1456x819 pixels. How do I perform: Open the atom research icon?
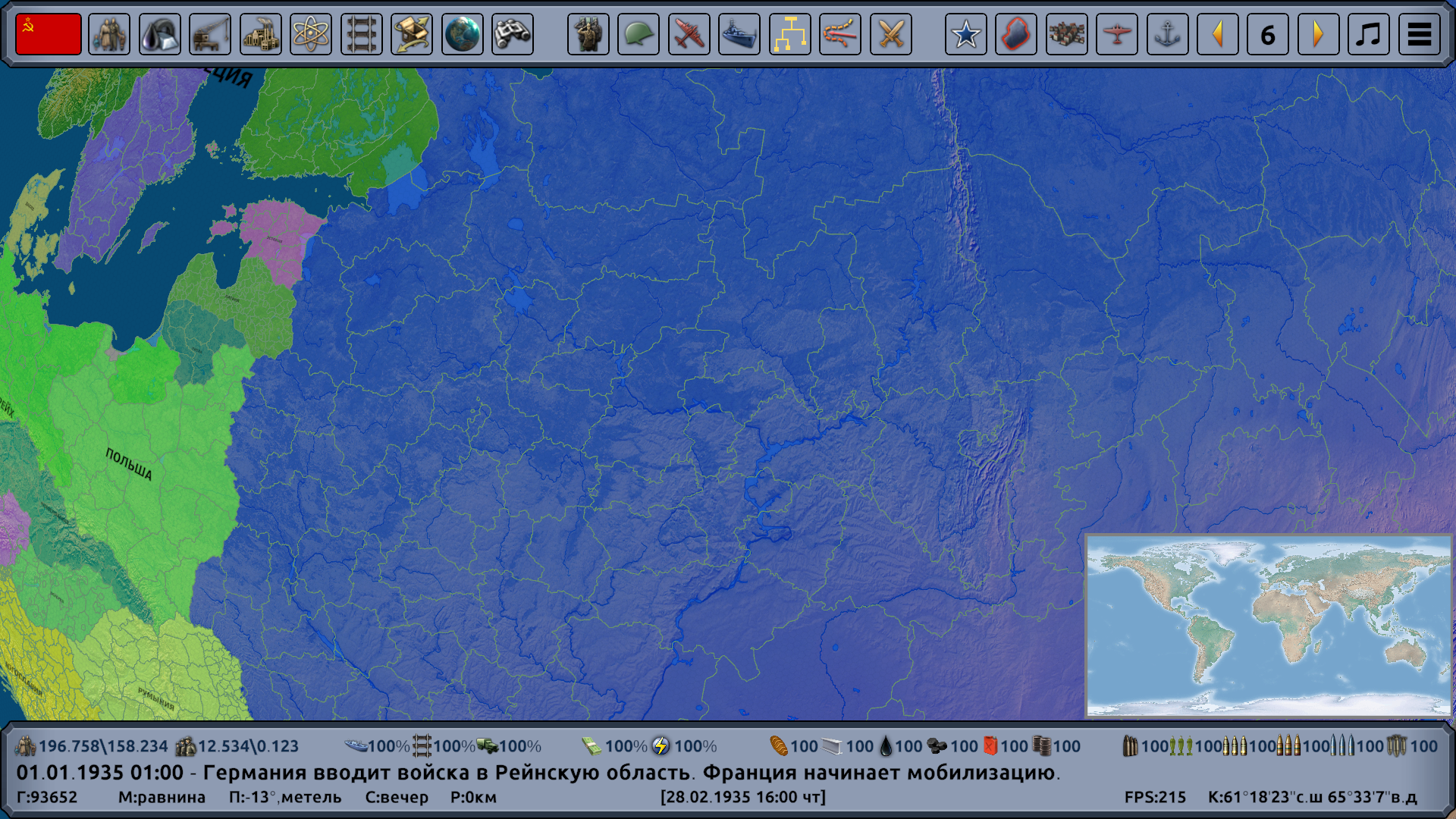(311, 34)
